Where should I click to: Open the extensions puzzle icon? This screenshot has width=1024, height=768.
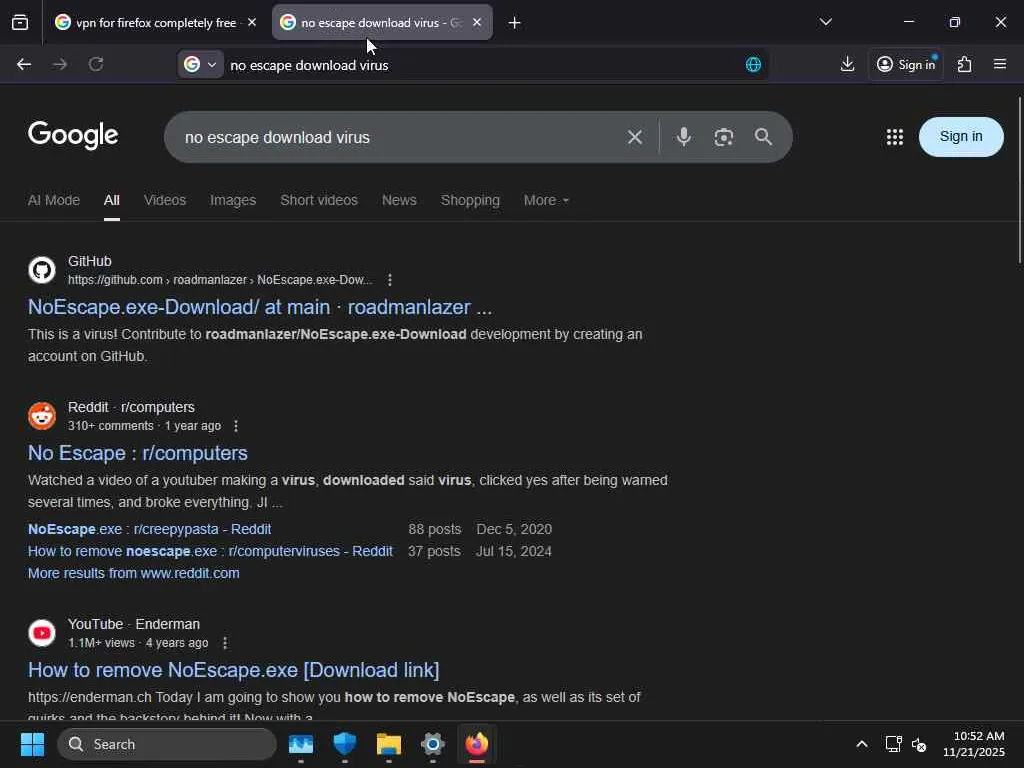pyautogui.click(x=965, y=64)
